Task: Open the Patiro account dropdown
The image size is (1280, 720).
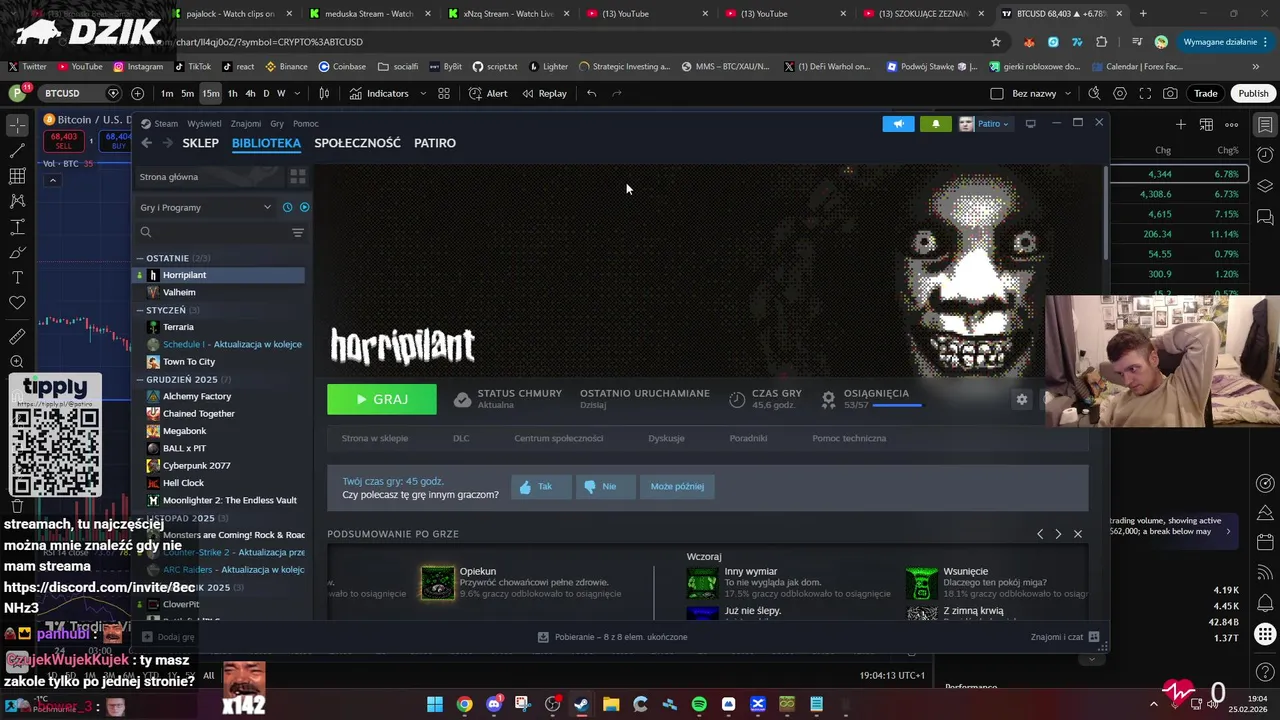Action: click(x=984, y=124)
